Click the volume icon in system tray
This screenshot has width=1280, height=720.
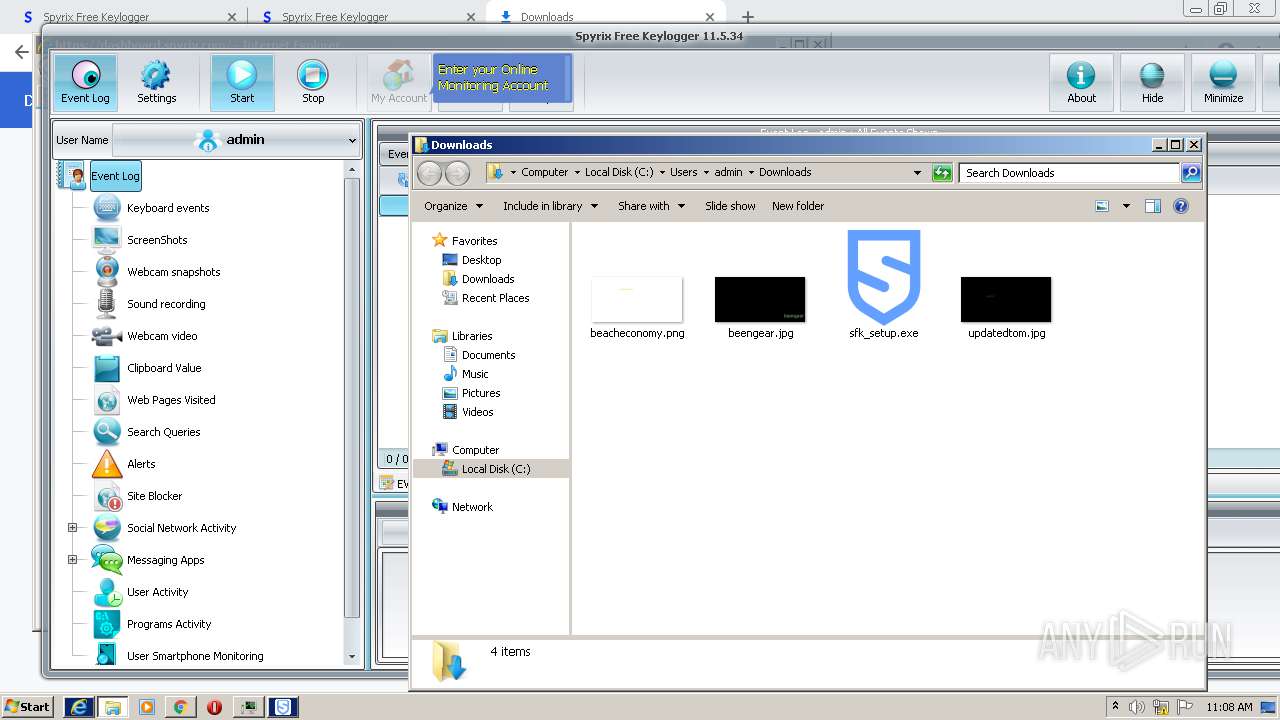(x=1137, y=707)
